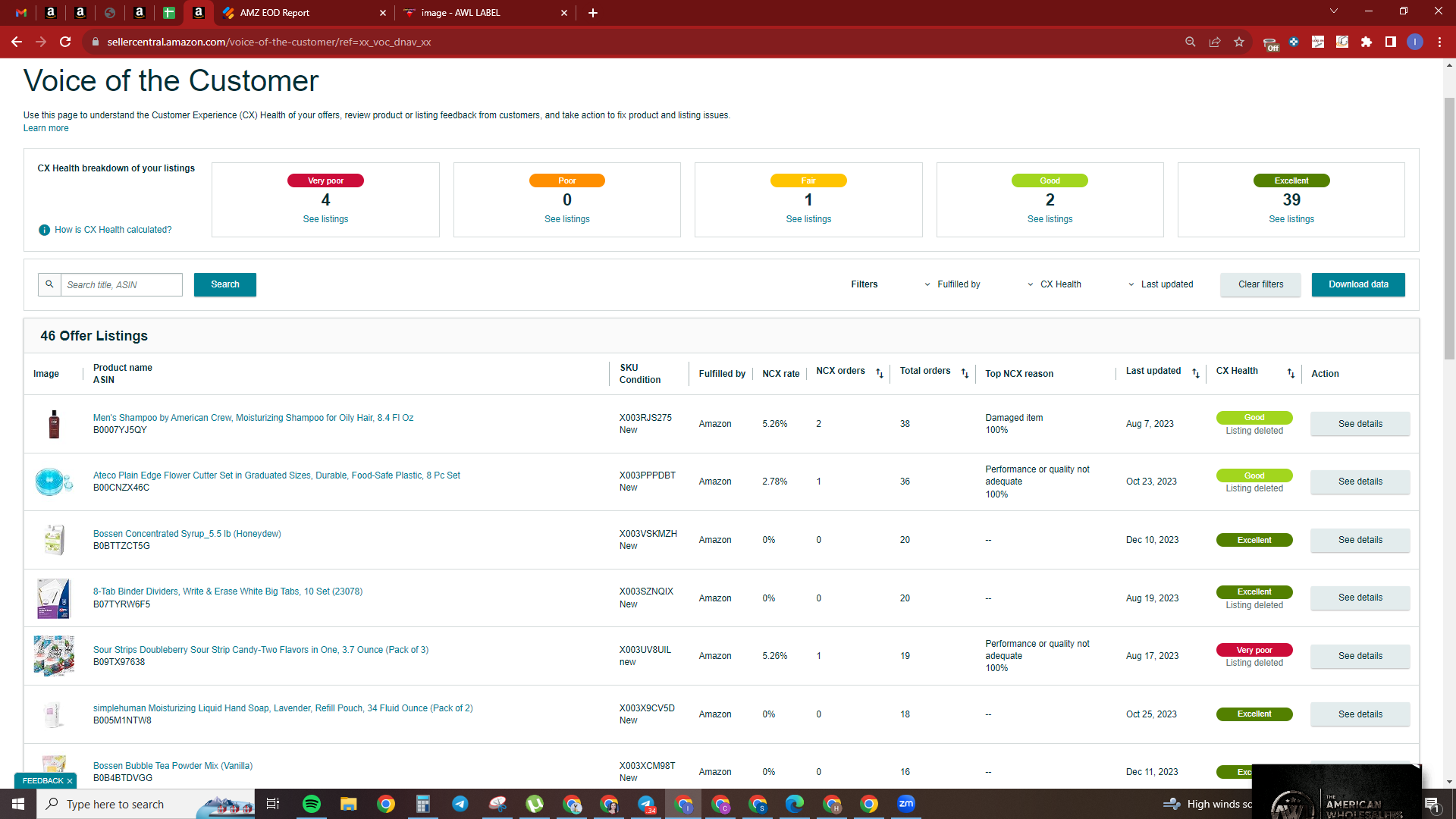Open the grey globe pinned tab

[110, 12]
